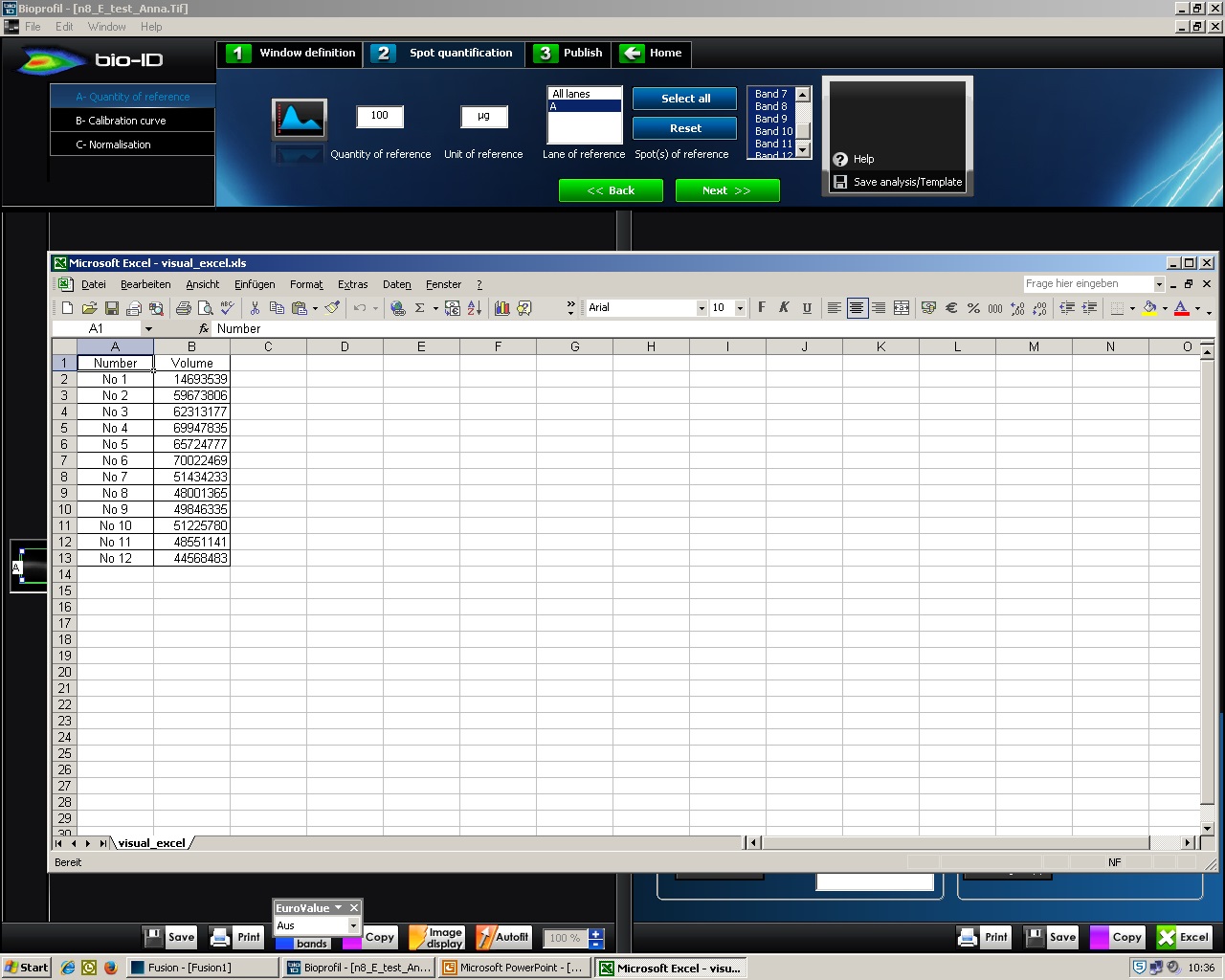Image resolution: width=1225 pixels, height=980 pixels.
Task: Open the Einfügen menu
Action: [255, 284]
